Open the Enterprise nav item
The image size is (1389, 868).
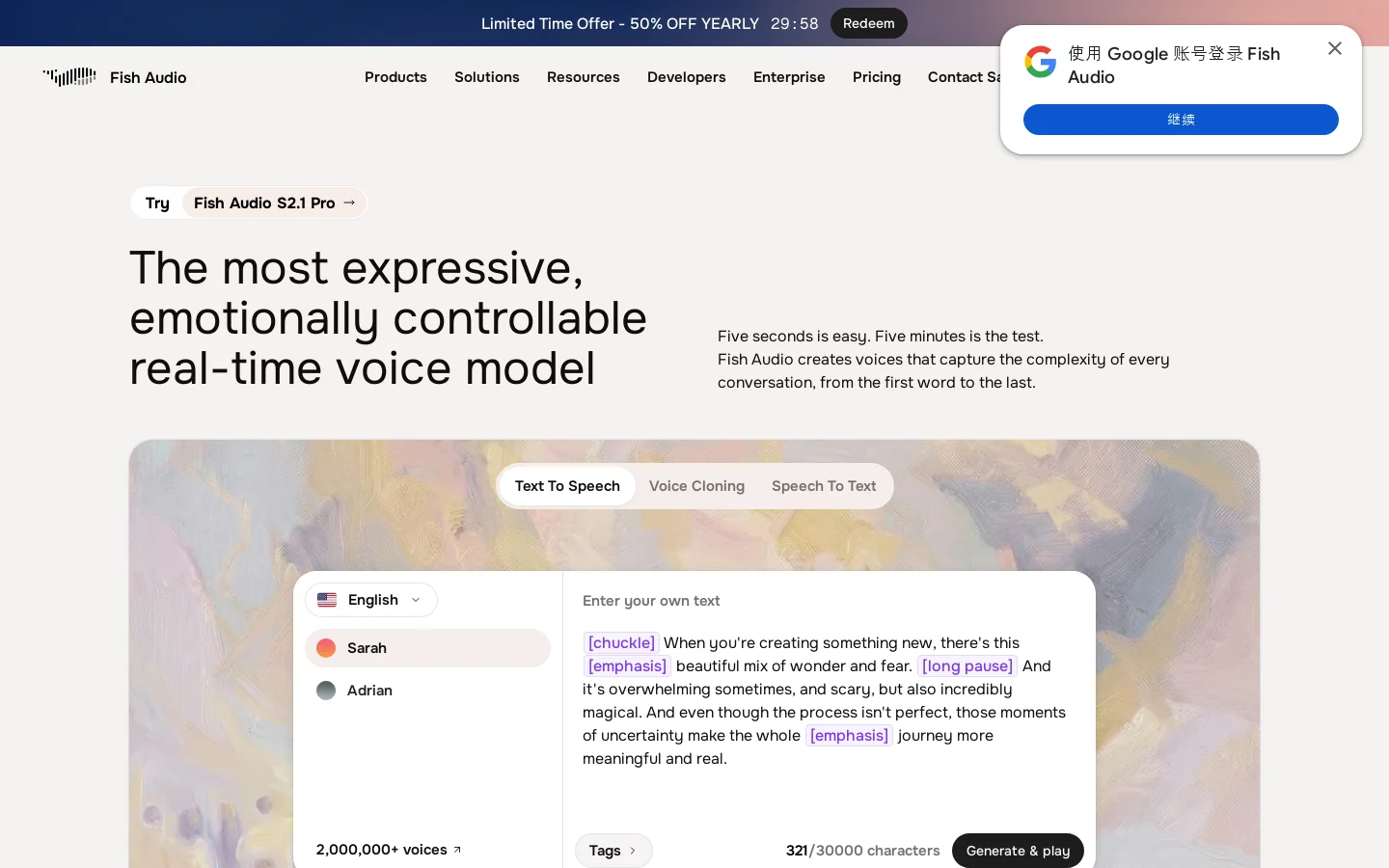(x=789, y=77)
